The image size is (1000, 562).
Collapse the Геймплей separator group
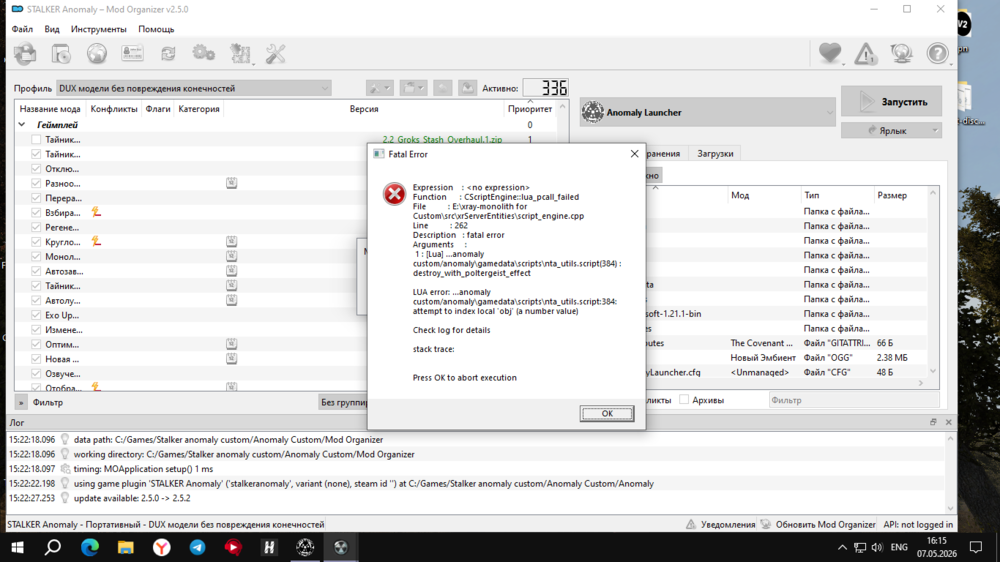(x=22, y=125)
